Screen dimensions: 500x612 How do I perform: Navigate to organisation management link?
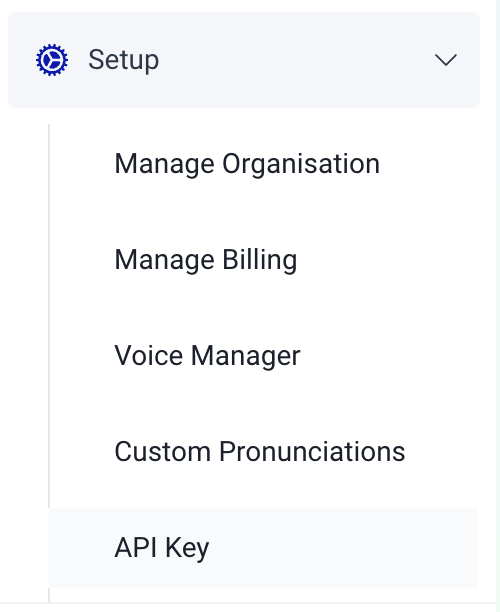pyautogui.click(x=247, y=164)
